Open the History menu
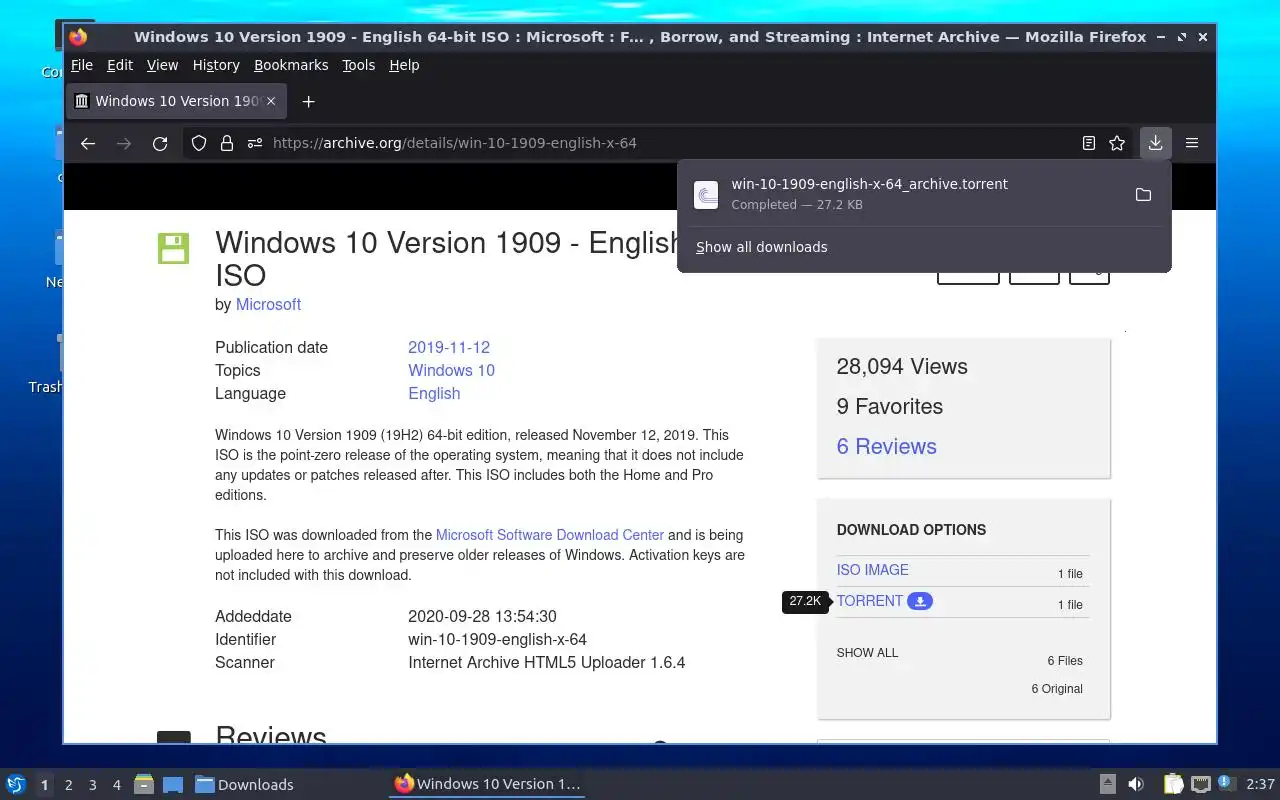Viewport: 1280px width, 800px height. pos(216,65)
